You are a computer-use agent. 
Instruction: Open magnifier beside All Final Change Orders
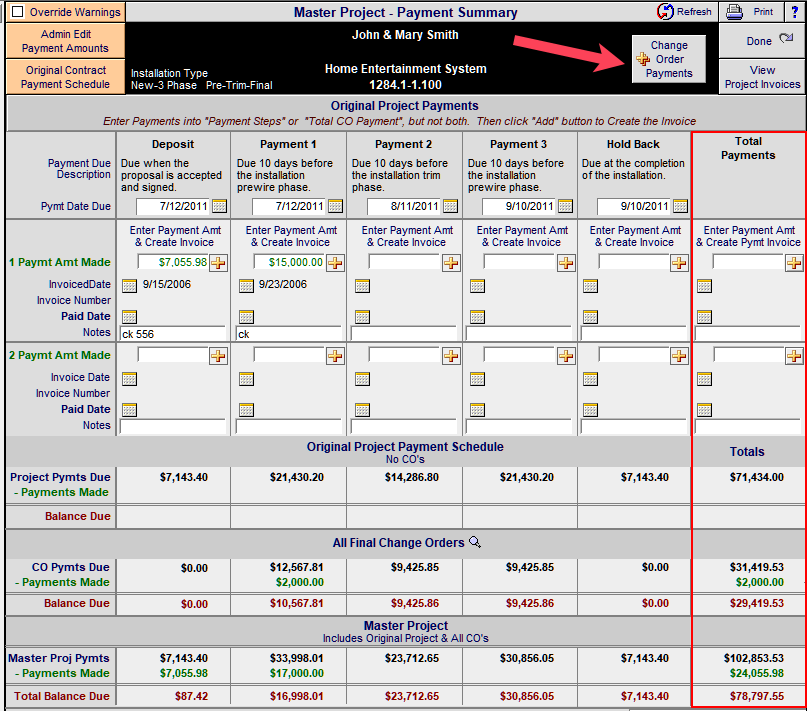pyautogui.click(x=475, y=542)
